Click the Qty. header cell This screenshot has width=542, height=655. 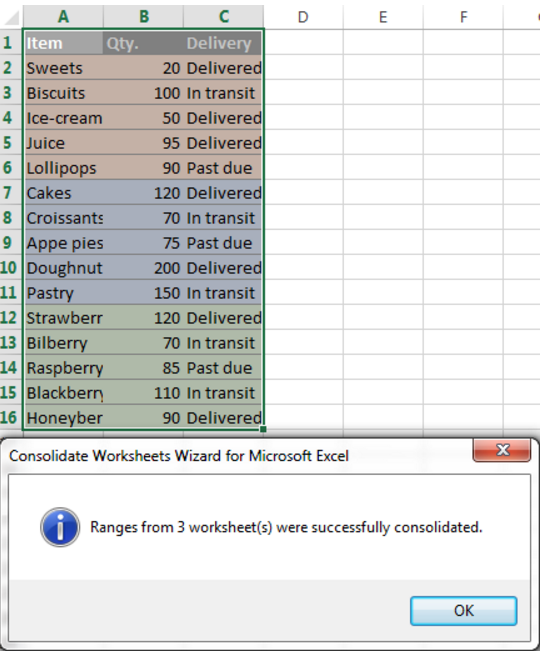pos(143,43)
